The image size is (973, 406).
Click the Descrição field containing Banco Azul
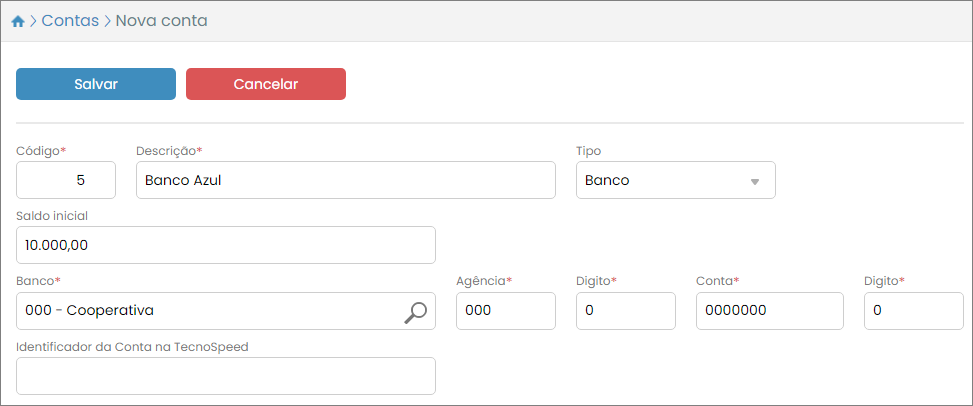(345, 181)
